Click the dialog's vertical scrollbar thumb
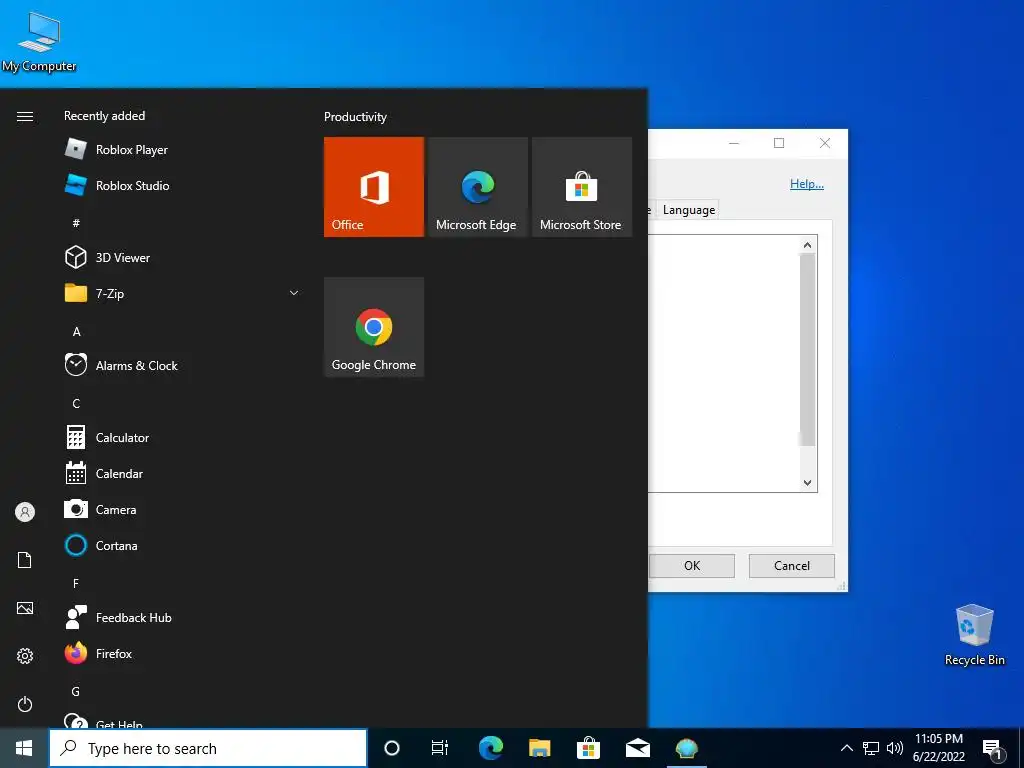 [x=807, y=349]
